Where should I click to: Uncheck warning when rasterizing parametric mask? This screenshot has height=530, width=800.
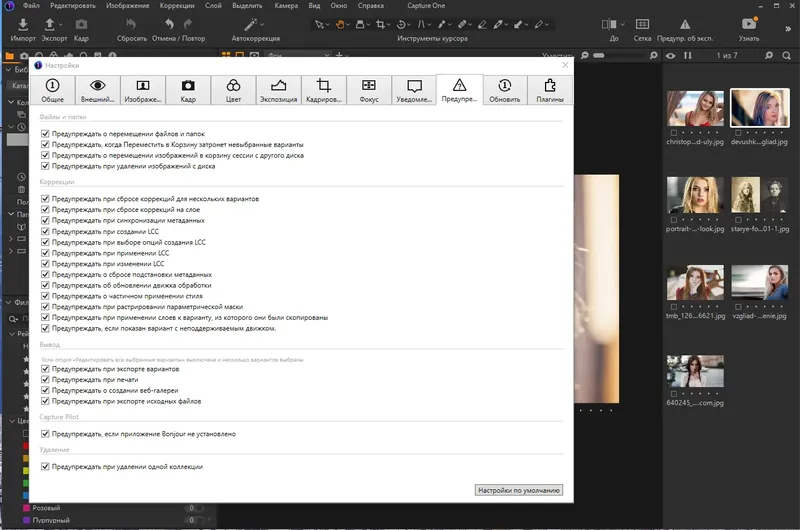45,307
